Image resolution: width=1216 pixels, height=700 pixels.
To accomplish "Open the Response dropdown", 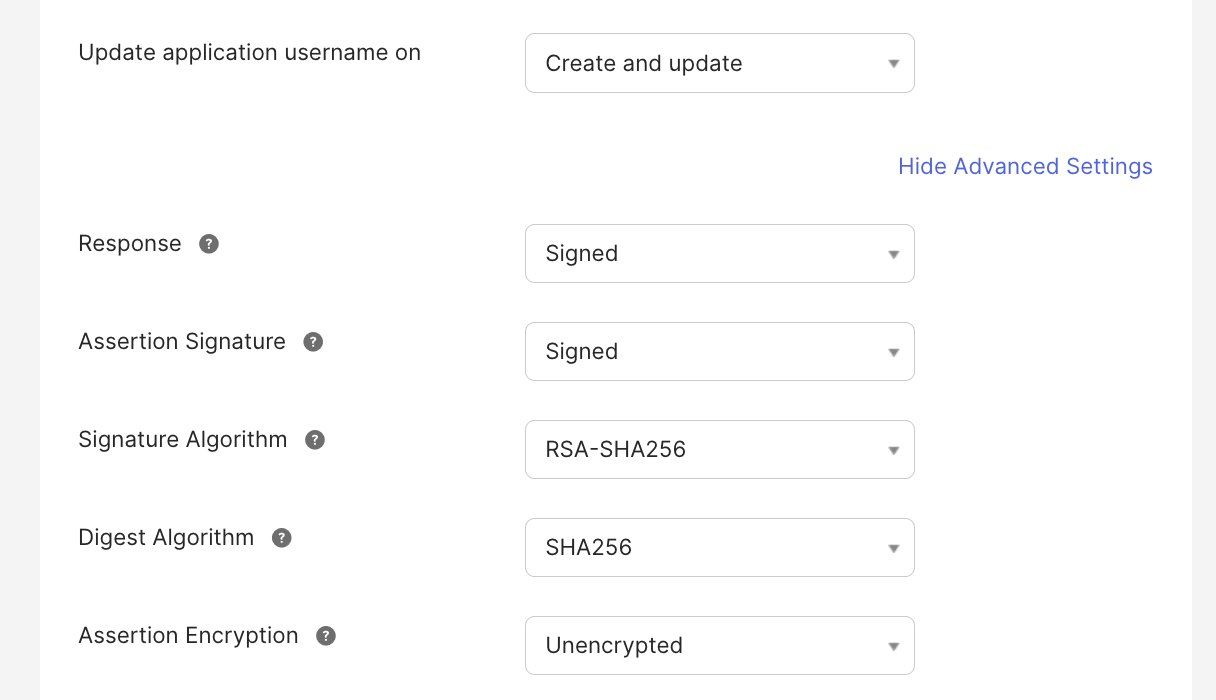I will 719,253.
